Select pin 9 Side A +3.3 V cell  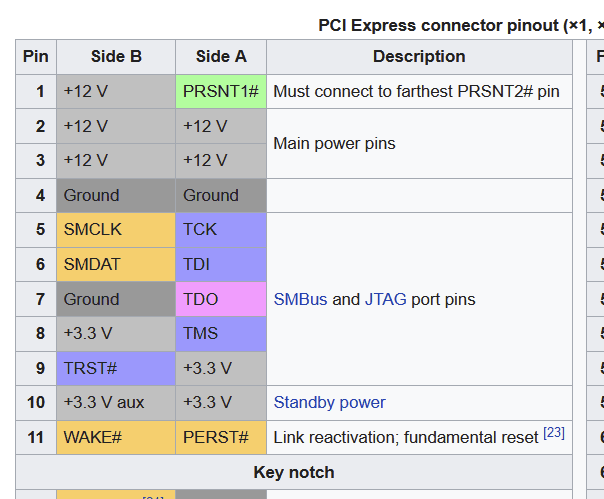click(x=221, y=368)
